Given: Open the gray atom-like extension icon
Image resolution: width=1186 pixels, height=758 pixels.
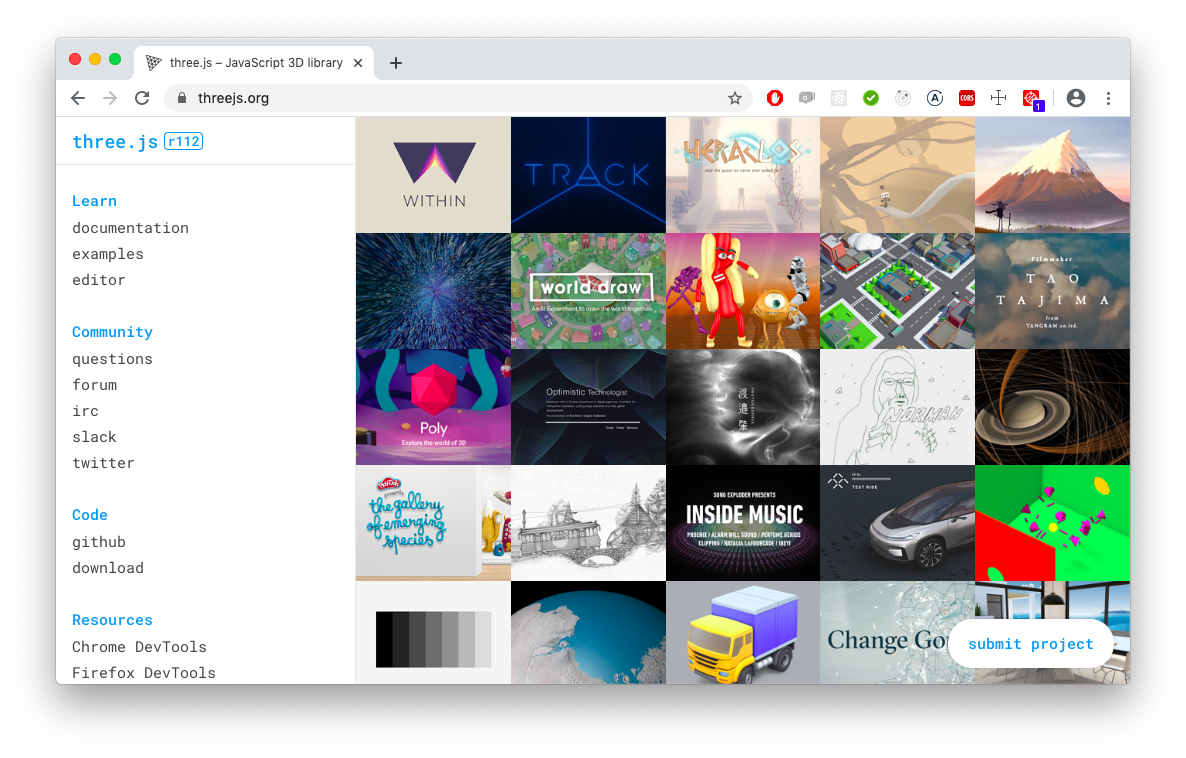Looking at the screenshot, I should click(x=839, y=98).
